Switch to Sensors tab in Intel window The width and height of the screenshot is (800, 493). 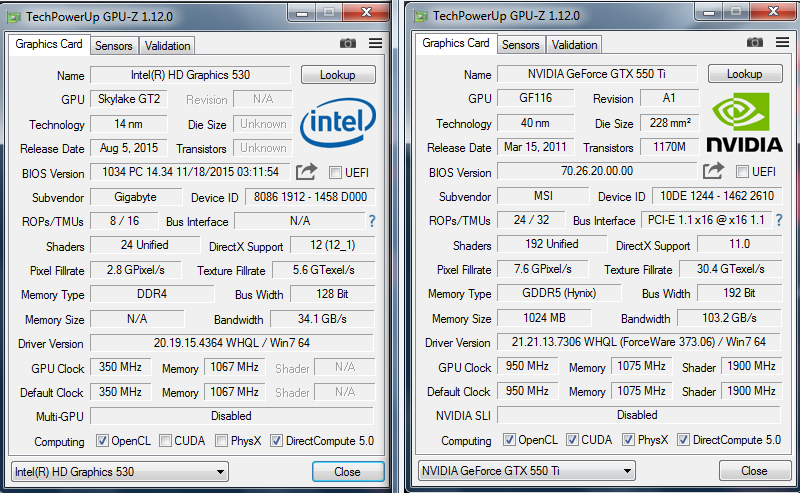click(x=114, y=46)
